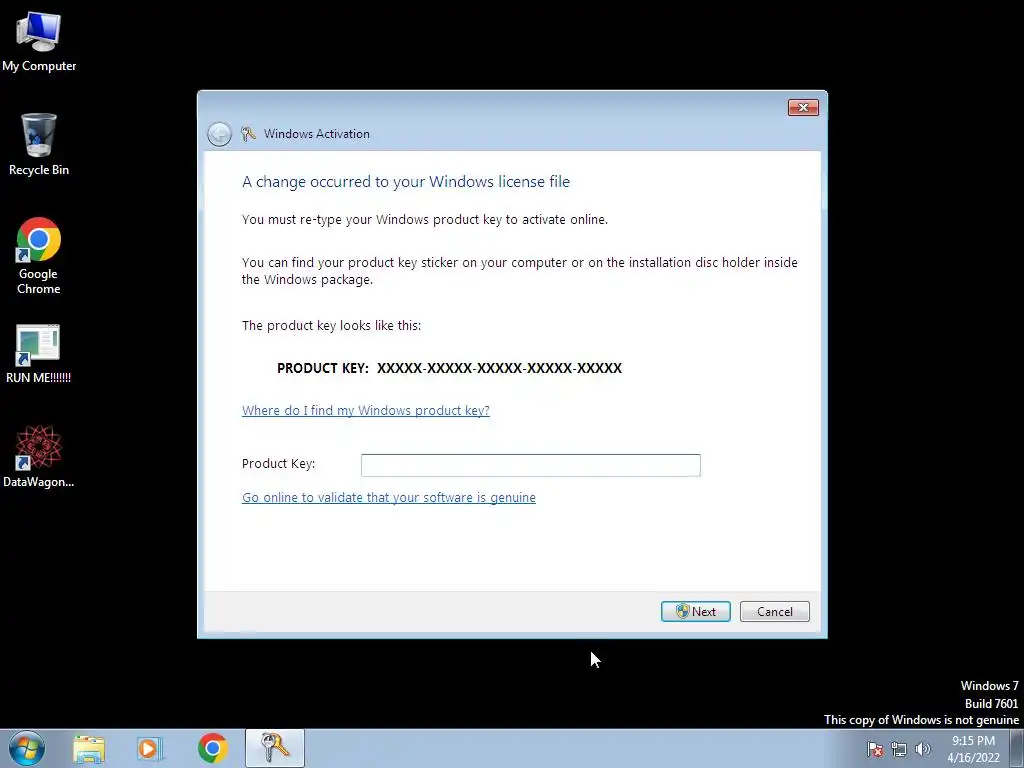Select Windows Activation taskbar button

coord(275,748)
